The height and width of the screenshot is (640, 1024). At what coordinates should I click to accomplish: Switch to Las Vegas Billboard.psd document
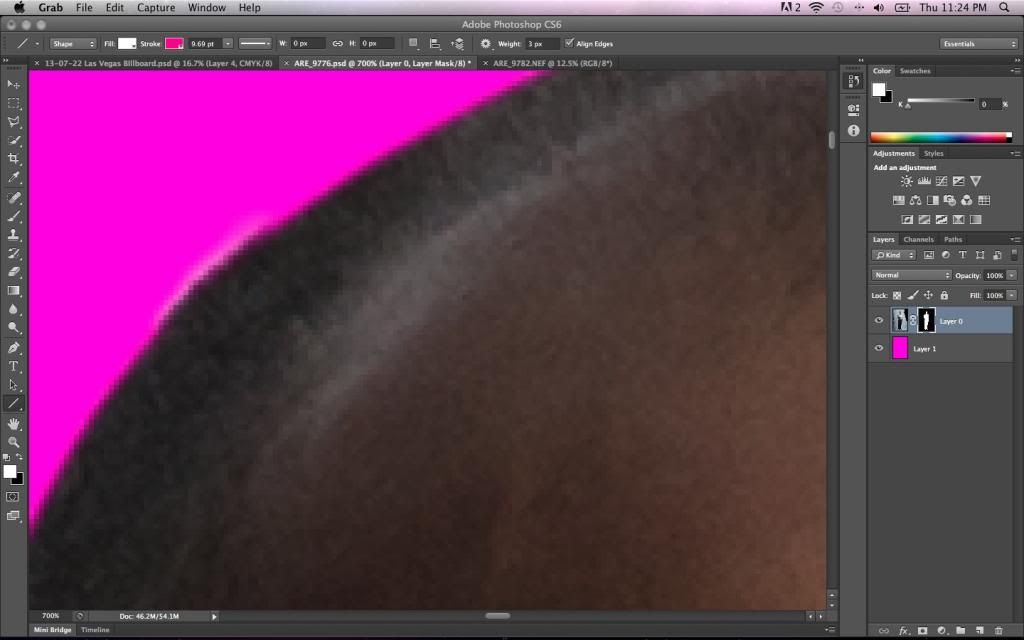159,63
